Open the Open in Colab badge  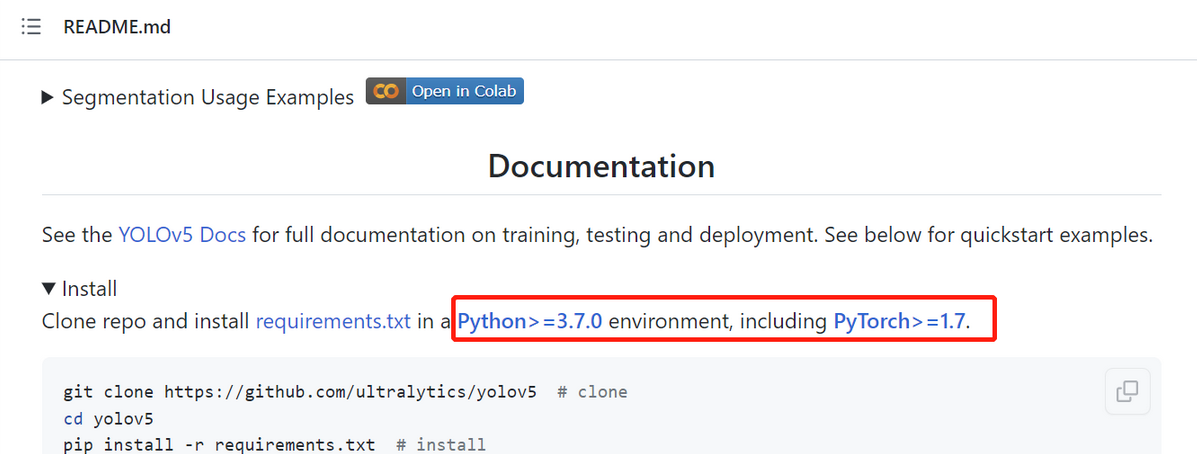pyautogui.click(x=444, y=91)
